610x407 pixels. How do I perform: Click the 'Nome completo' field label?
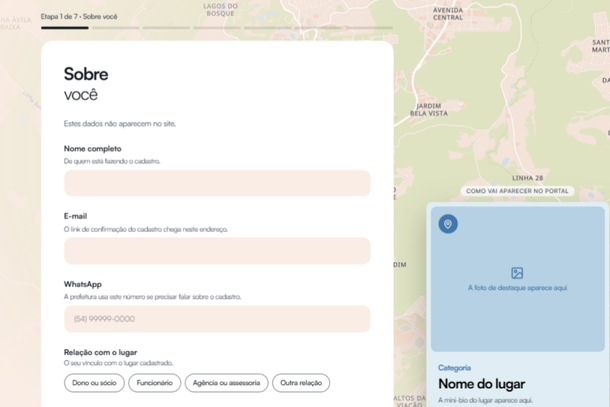(93, 149)
